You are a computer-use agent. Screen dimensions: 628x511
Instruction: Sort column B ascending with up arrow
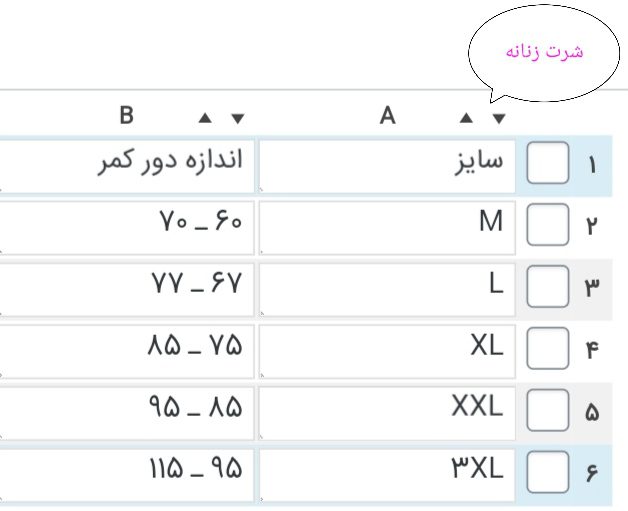click(205, 118)
